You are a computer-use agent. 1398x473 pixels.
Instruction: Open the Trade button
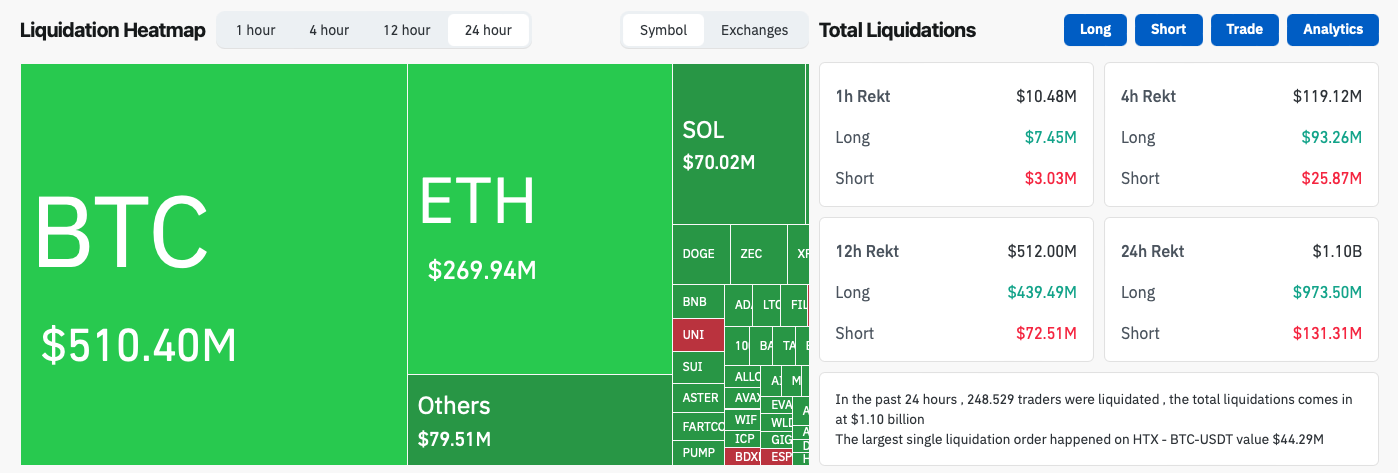pyautogui.click(x=1244, y=30)
